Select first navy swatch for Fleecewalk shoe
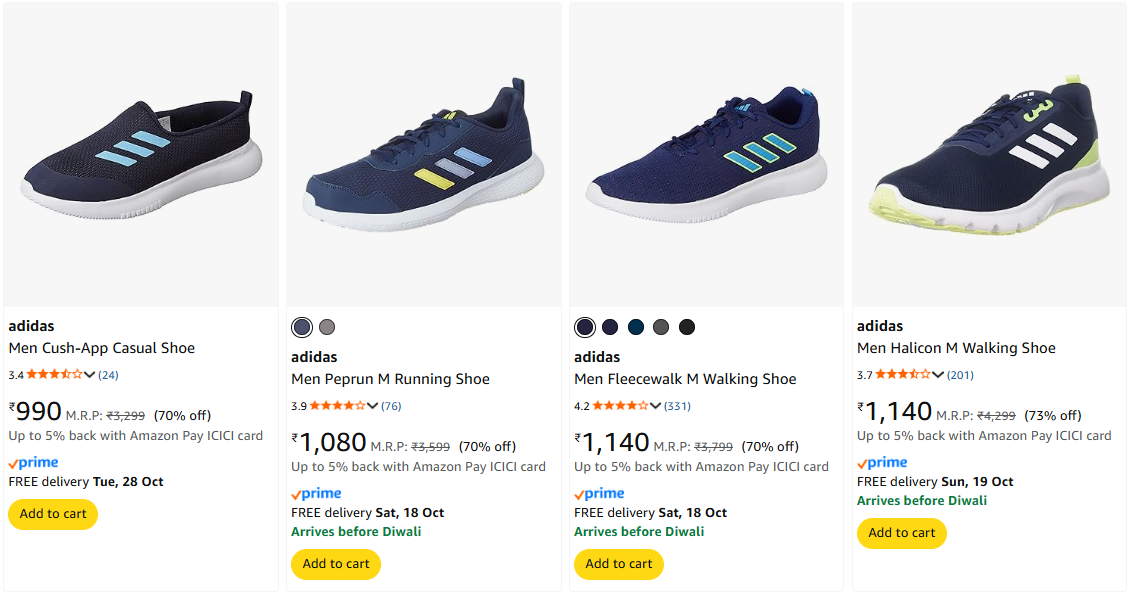 [585, 327]
